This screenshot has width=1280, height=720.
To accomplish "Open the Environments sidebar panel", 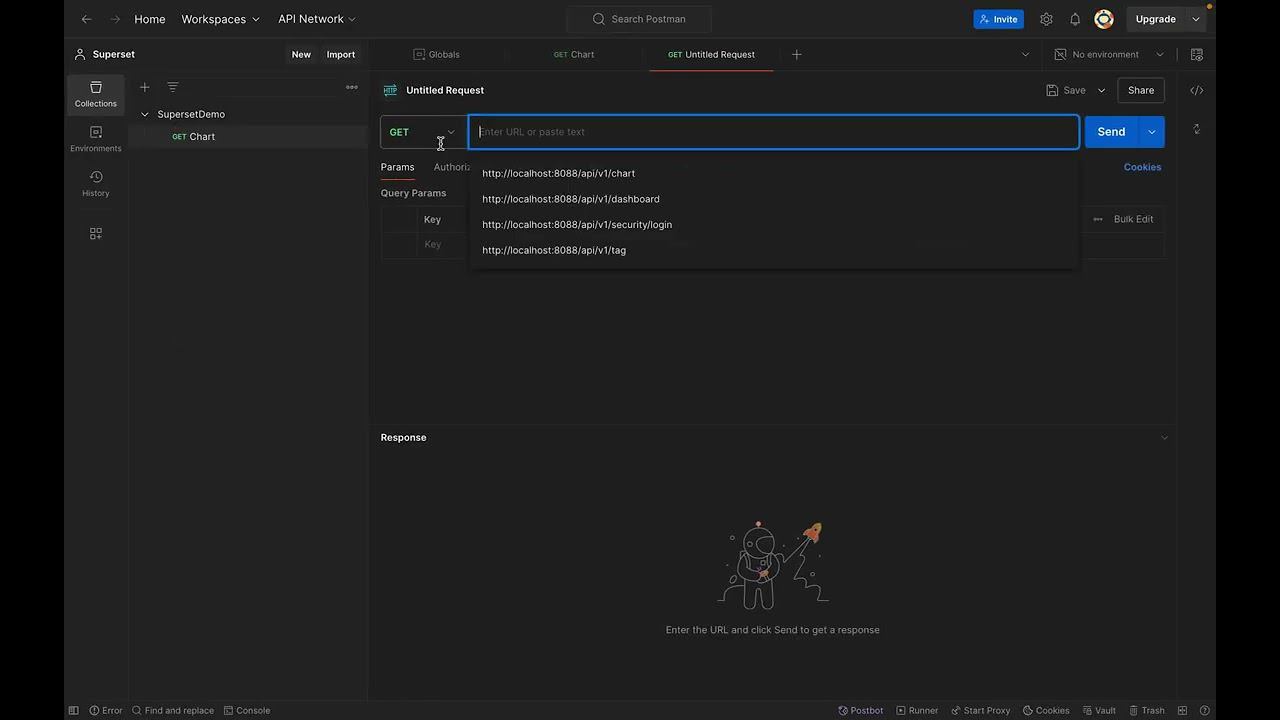I will [96, 139].
